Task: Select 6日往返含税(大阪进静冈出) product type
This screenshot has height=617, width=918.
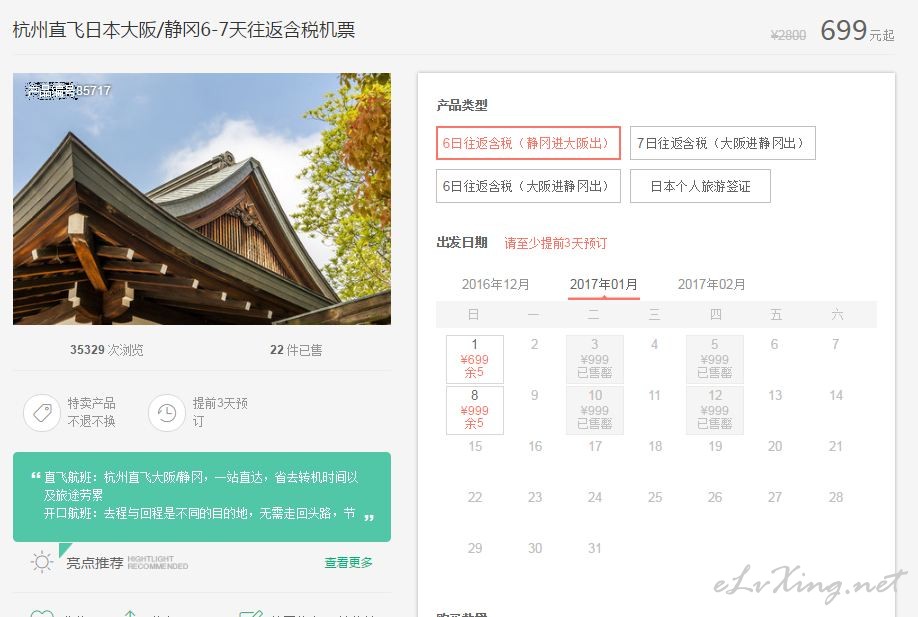Action: (528, 186)
